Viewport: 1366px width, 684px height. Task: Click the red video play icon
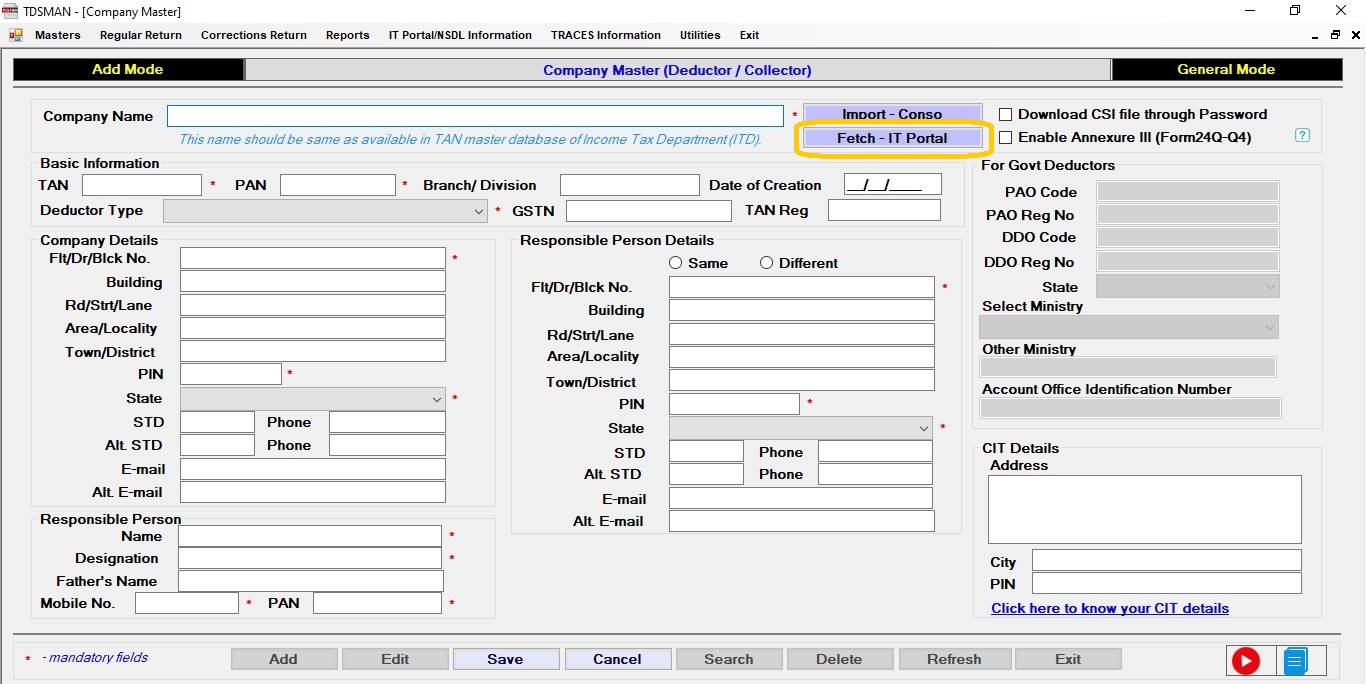tap(1245, 660)
